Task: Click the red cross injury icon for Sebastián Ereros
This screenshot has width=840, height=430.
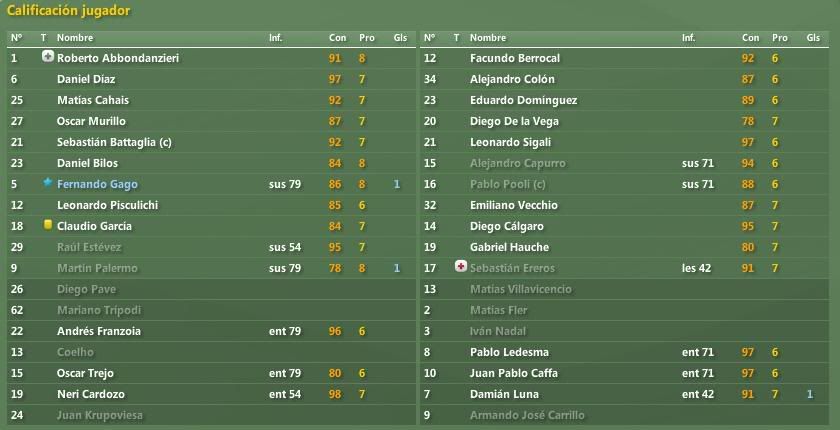Action: pyautogui.click(x=461, y=267)
